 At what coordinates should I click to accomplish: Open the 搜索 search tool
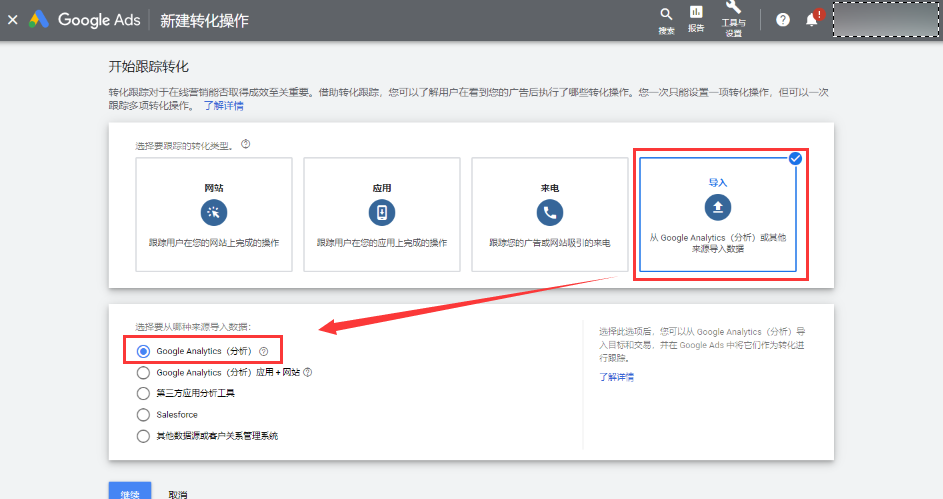666,20
